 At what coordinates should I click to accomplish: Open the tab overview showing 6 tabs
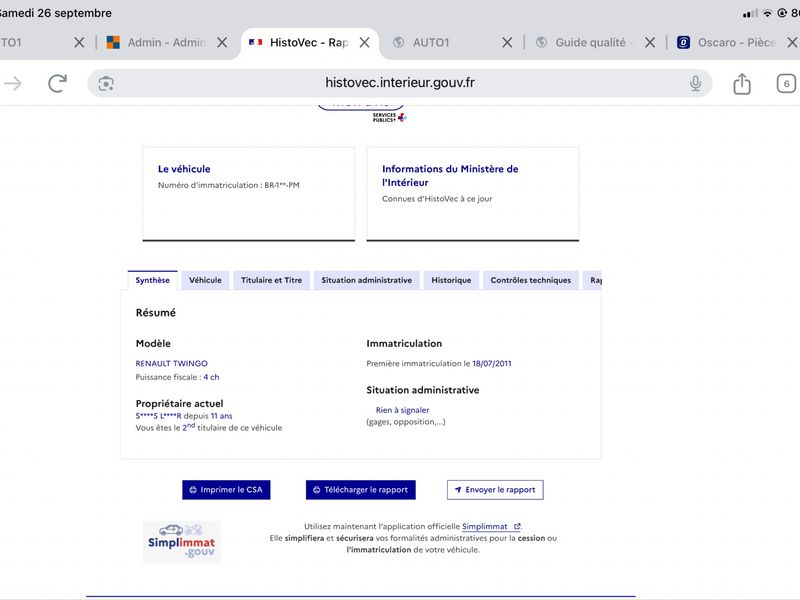pos(786,84)
